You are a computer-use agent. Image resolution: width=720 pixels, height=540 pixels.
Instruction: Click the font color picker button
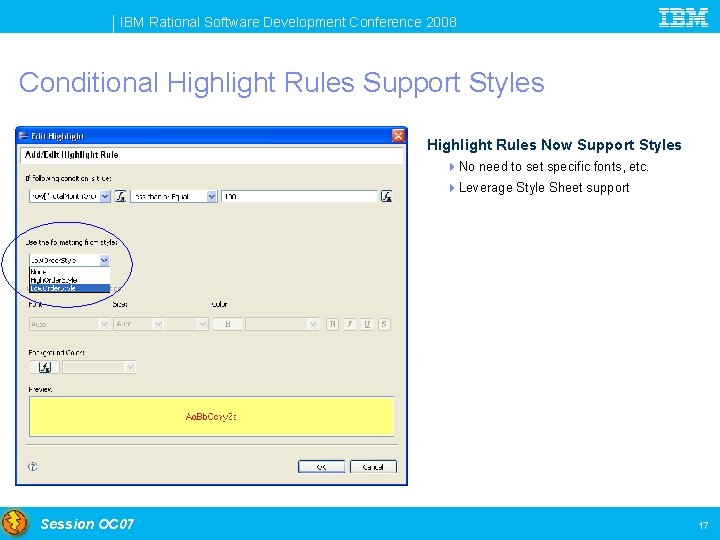pyautogui.click(x=227, y=324)
